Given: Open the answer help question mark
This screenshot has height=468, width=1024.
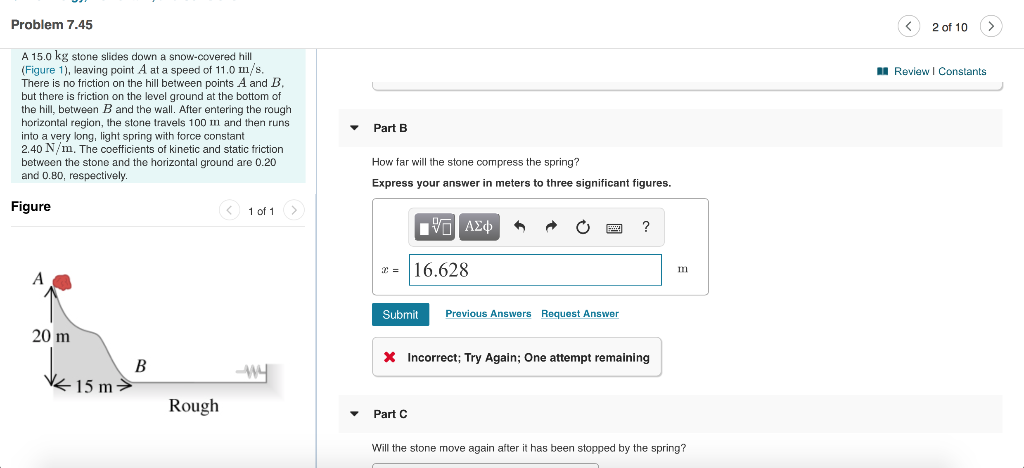Looking at the screenshot, I should coord(645,227).
